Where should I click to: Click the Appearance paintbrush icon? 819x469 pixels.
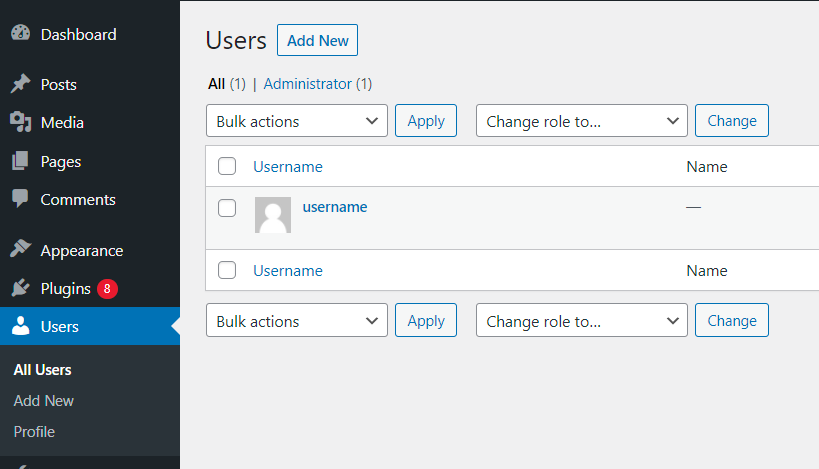[x=20, y=251]
